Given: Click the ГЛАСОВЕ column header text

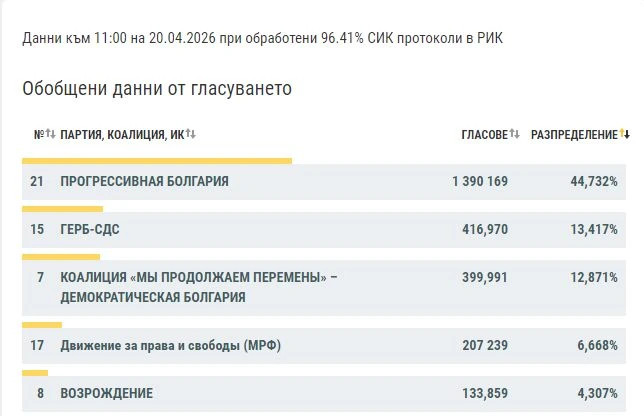Looking at the screenshot, I should point(484,135).
